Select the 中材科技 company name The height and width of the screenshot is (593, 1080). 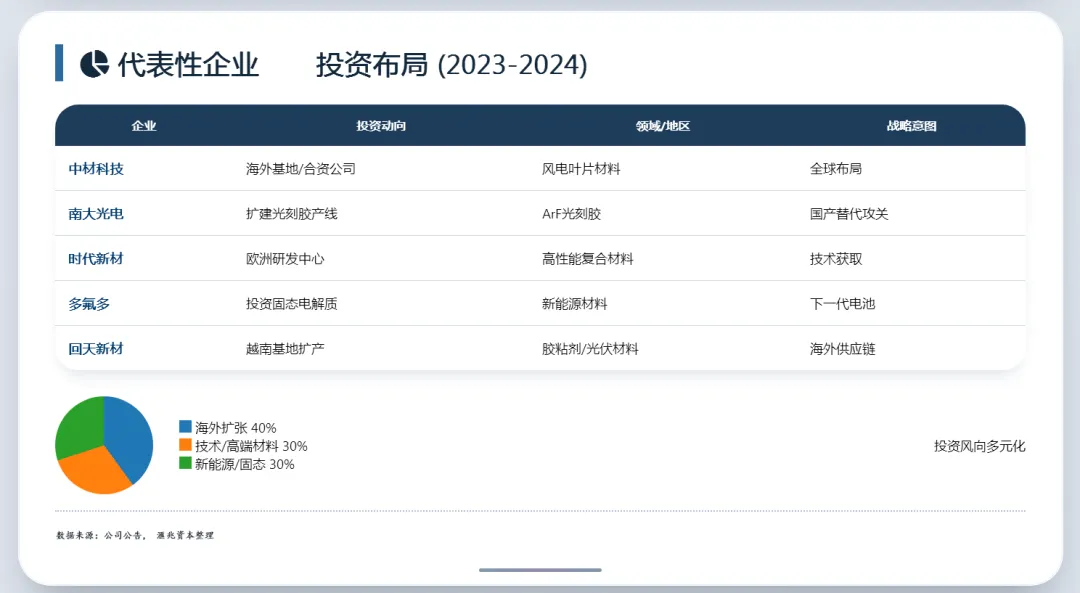tap(96, 169)
